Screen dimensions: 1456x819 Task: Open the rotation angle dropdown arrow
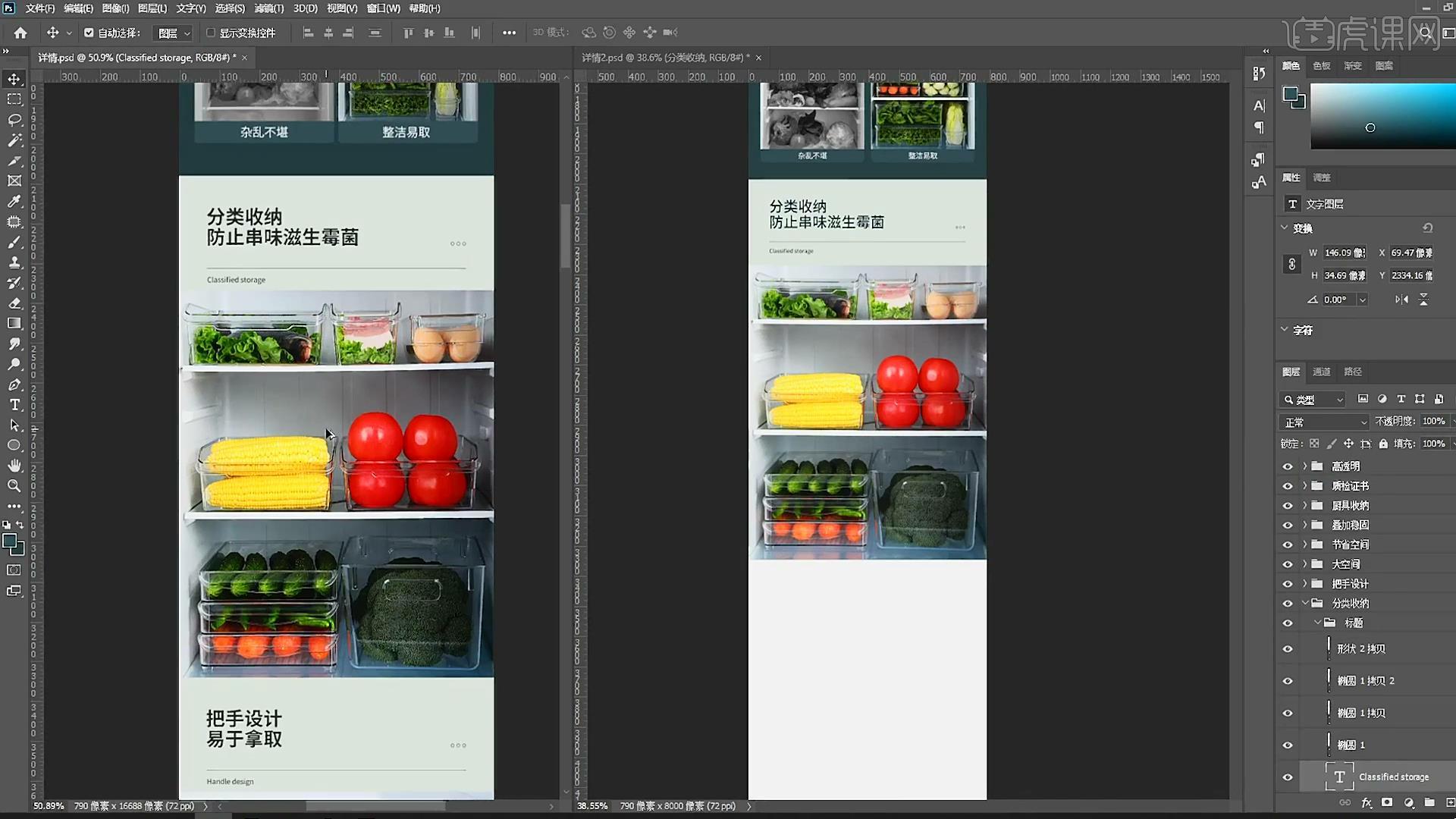click(x=1363, y=300)
